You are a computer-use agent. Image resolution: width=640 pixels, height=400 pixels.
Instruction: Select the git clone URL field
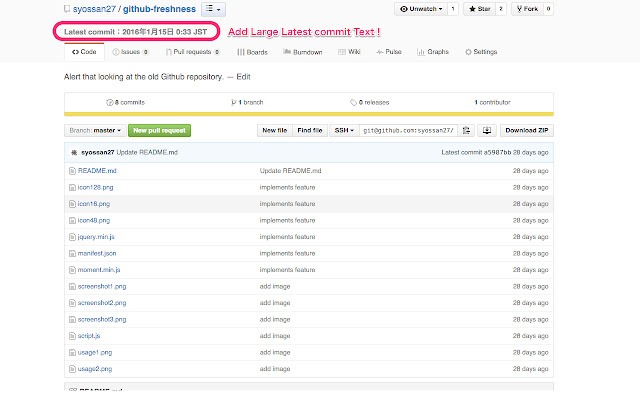[408, 131]
